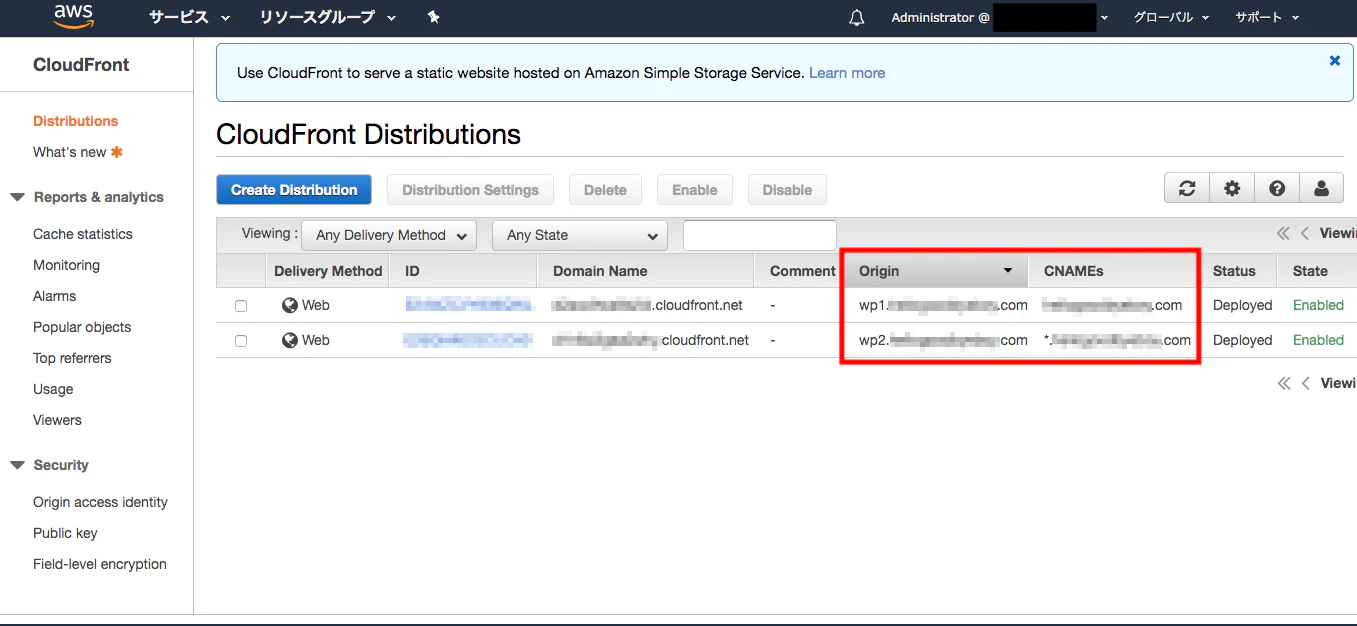Click the user feedback person icon
This screenshot has width=1357, height=626.
[1321, 188]
